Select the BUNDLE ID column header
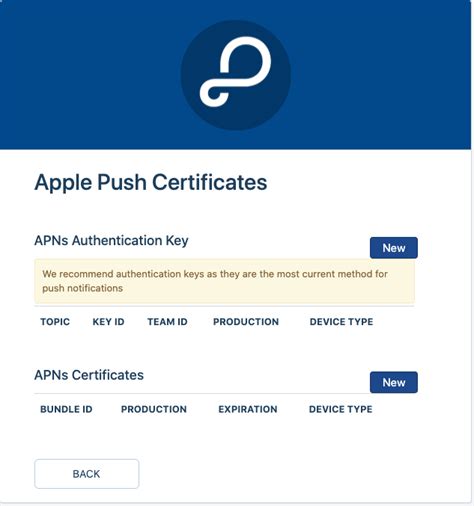This screenshot has height=506, width=474. [66, 409]
